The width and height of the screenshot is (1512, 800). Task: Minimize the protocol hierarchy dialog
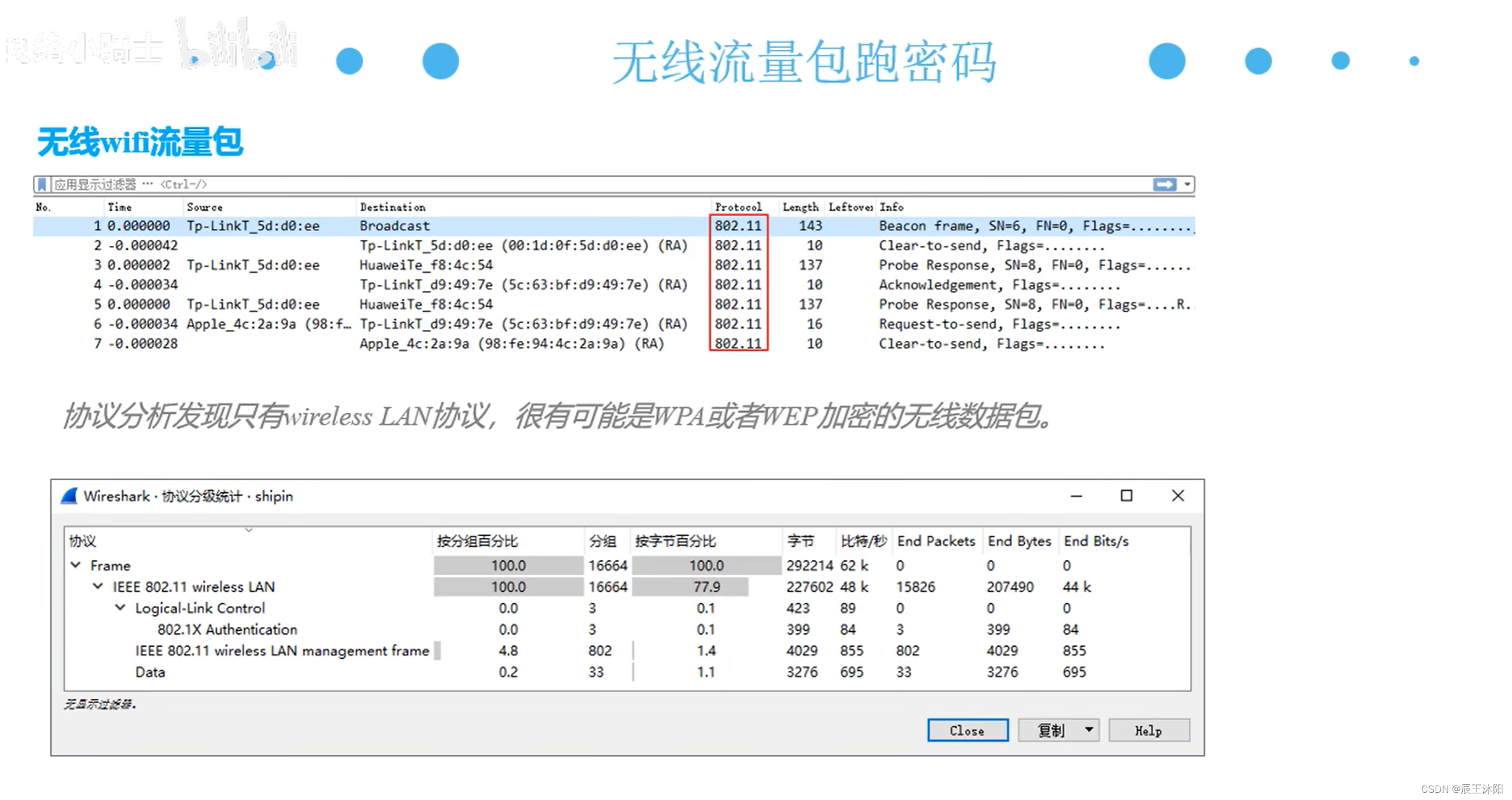(1077, 496)
